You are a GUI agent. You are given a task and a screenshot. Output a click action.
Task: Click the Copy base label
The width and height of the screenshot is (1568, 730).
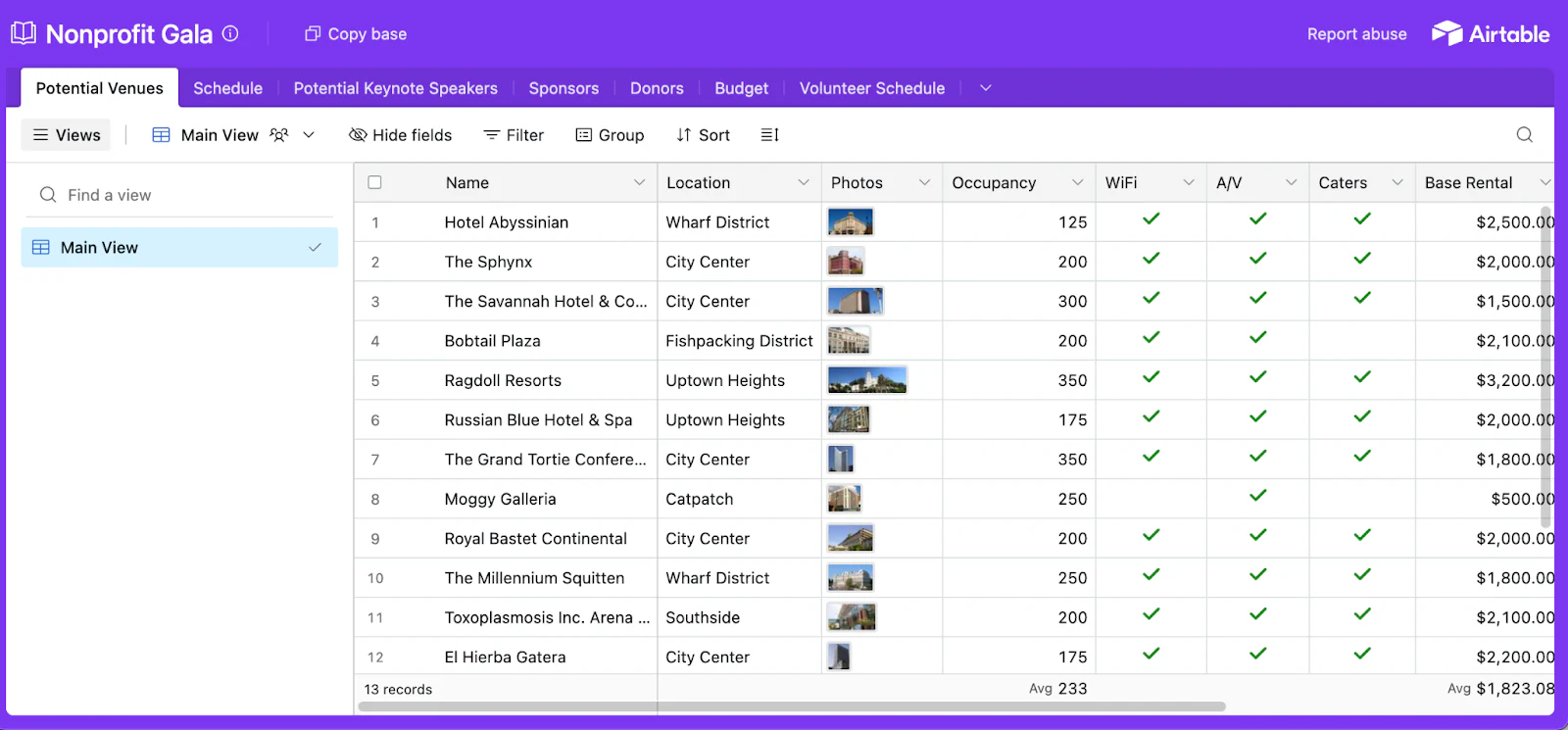pyautogui.click(x=367, y=34)
